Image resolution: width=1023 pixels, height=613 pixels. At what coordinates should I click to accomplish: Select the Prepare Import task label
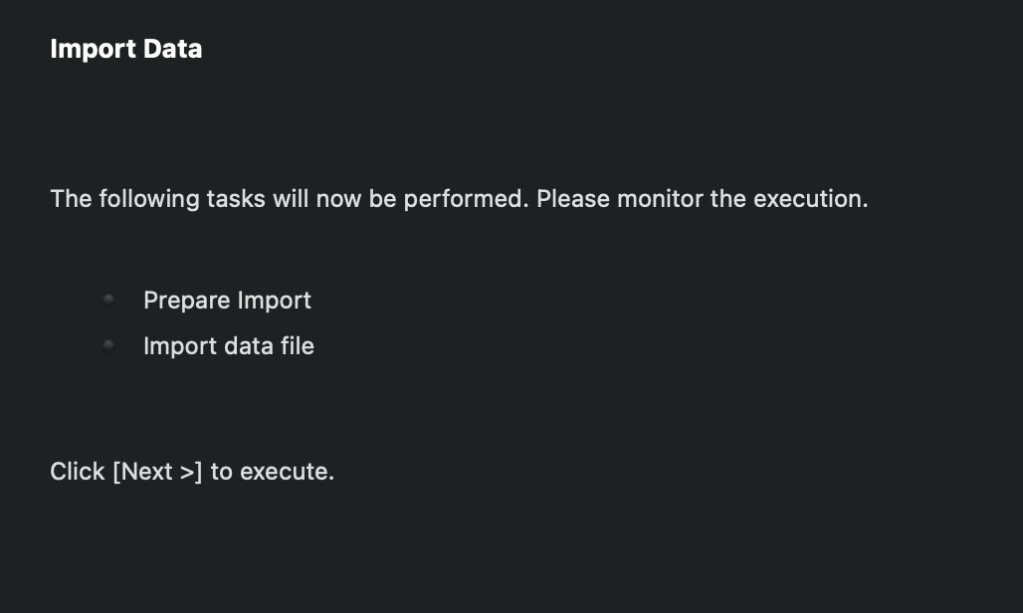[227, 300]
